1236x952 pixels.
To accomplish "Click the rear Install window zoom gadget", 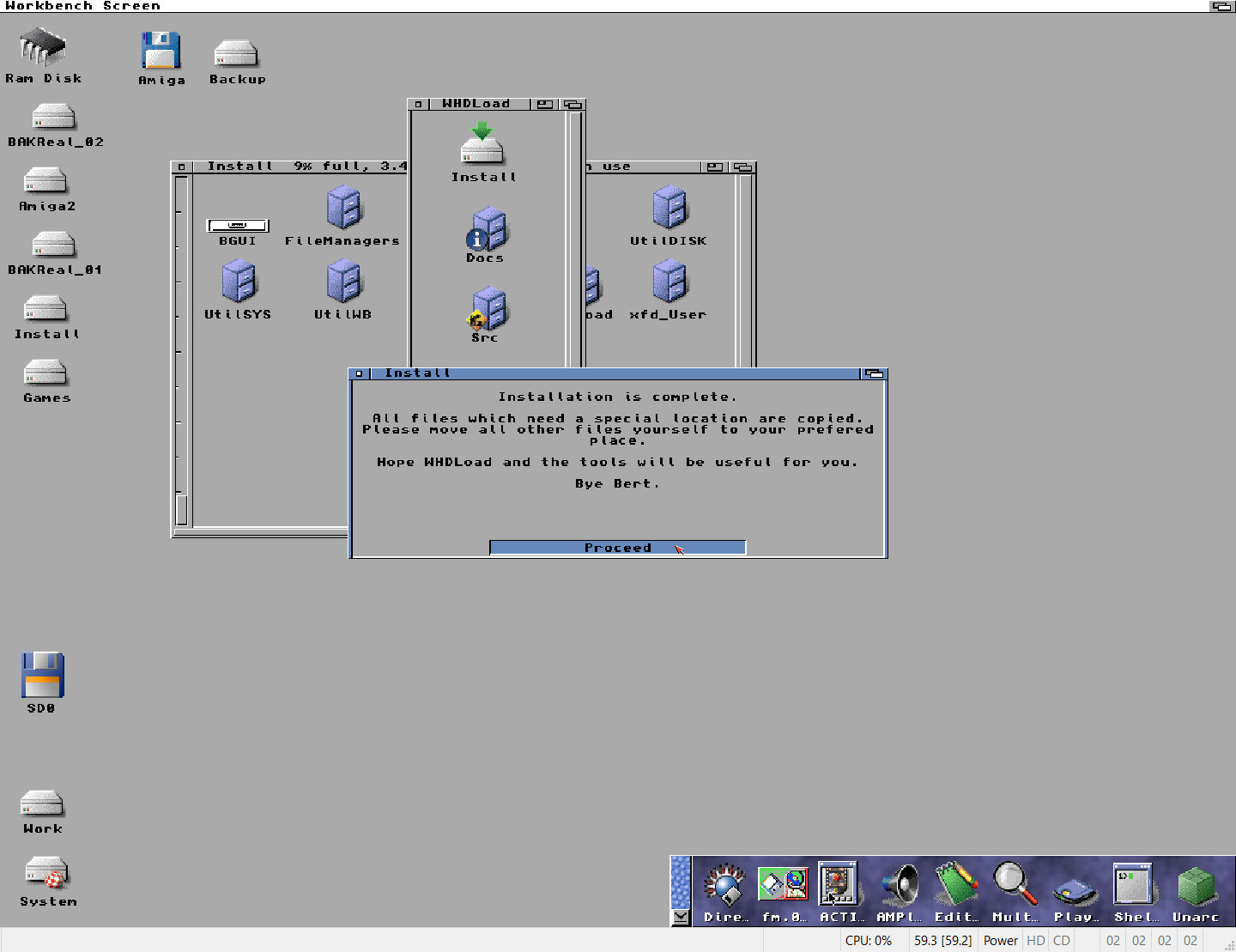I will coord(715,167).
